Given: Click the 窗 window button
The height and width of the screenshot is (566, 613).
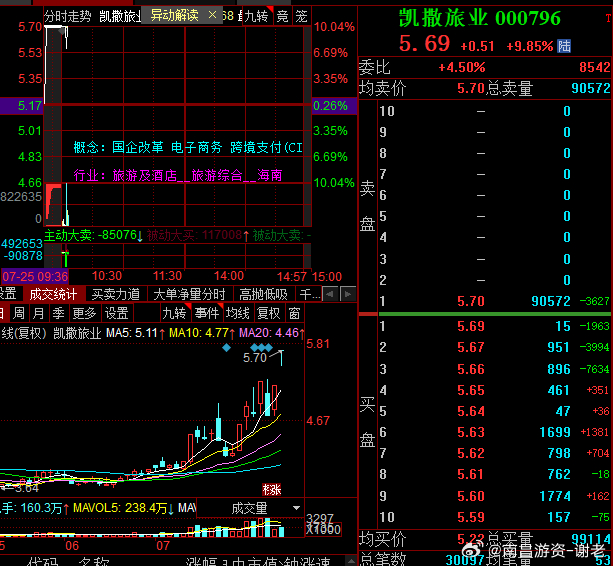Looking at the screenshot, I should click(294, 313).
